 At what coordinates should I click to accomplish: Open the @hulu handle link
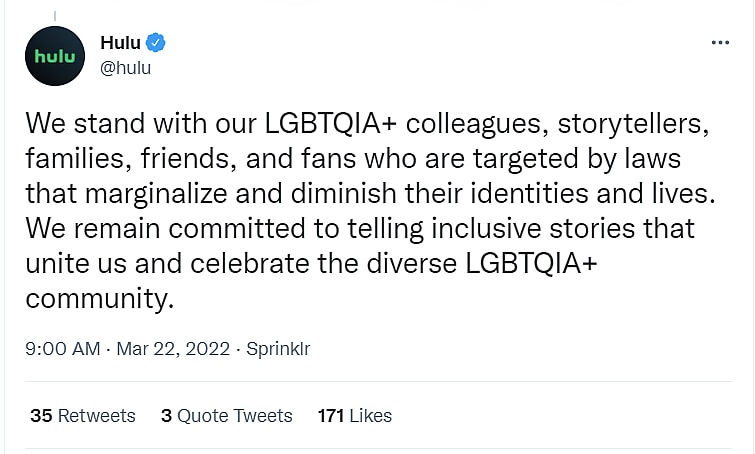pyautogui.click(x=125, y=68)
